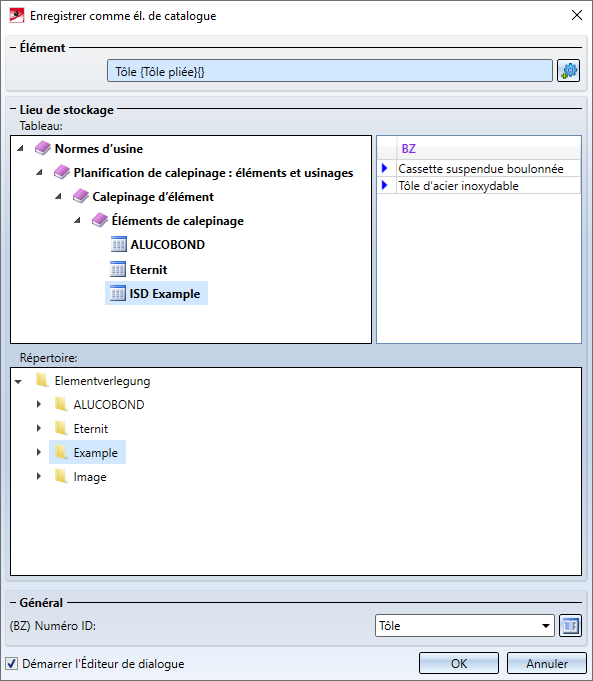Click the Example folder icon
Screen dimensions: 593x681
(x=61, y=453)
